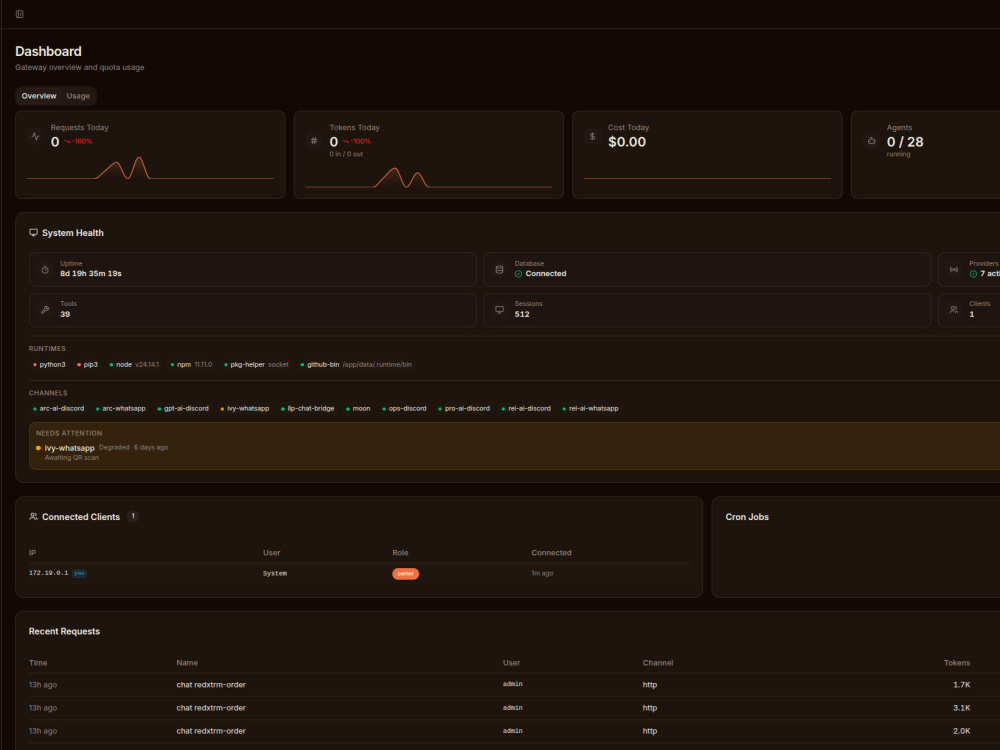Screen dimensions: 1000x750
Task: Select the node runtime entry
Action: pyautogui.click(x=134, y=365)
